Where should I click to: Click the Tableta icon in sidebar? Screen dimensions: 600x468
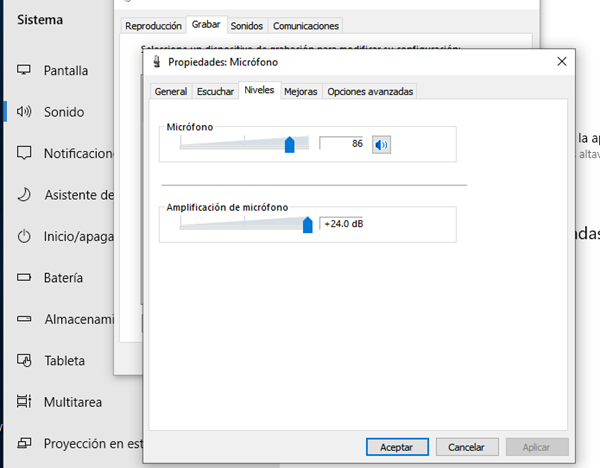24,360
